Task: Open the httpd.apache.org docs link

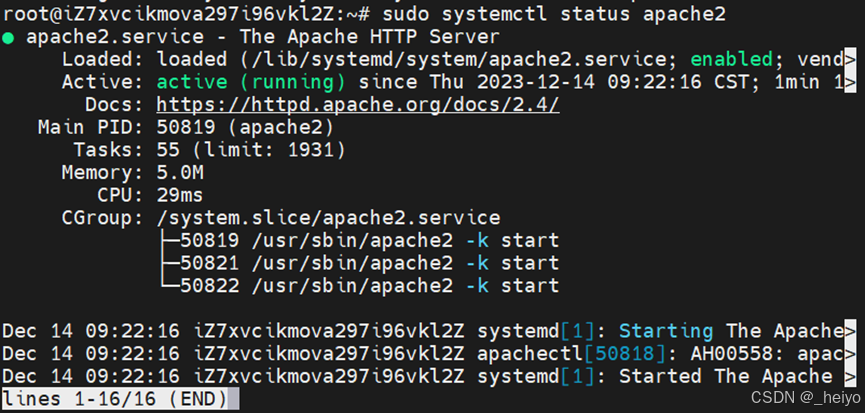Action: coord(357,105)
